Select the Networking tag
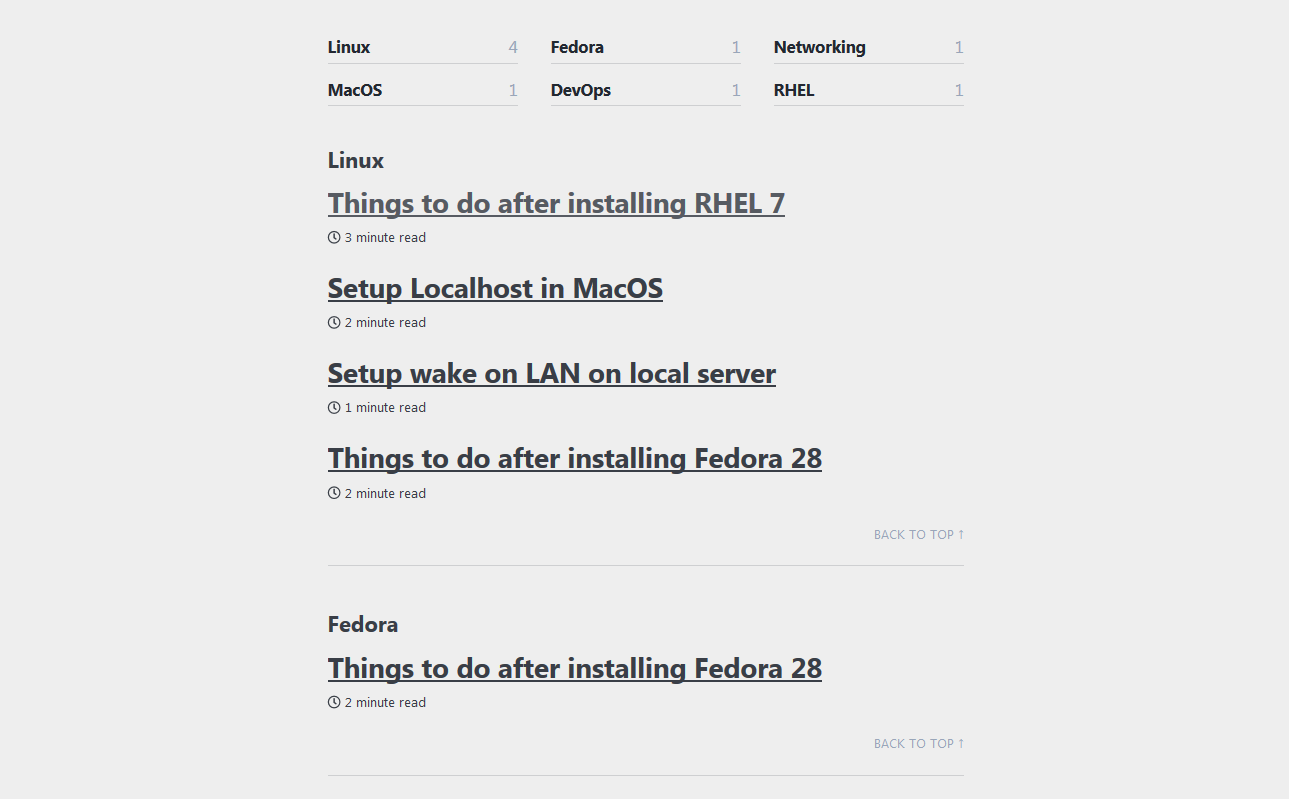1289x799 pixels. [819, 47]
